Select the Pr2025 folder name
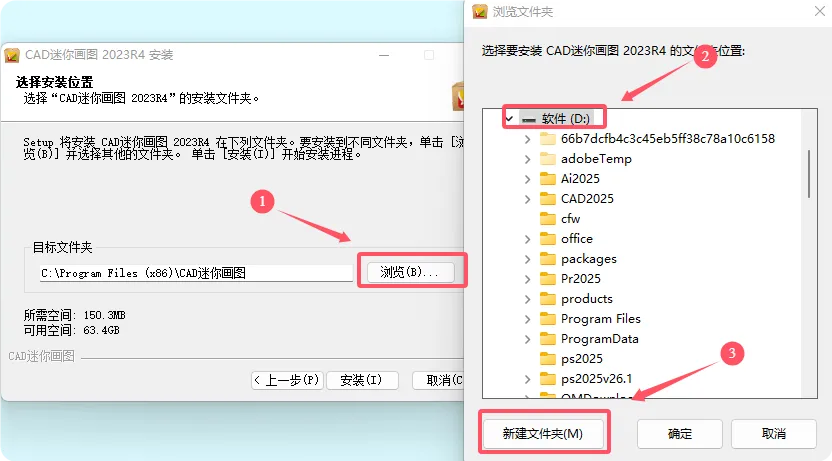 580,279
